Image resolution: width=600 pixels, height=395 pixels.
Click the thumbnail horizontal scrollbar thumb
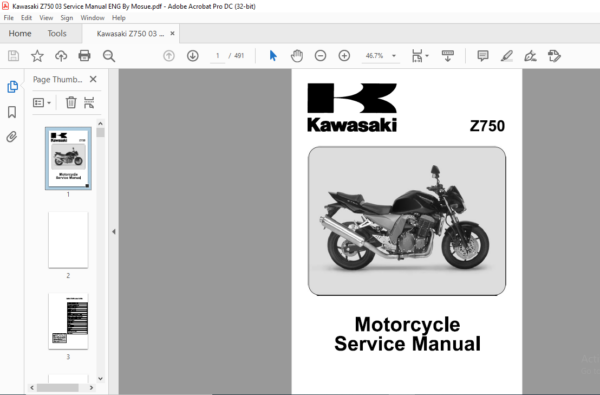(x=58, y=388)
